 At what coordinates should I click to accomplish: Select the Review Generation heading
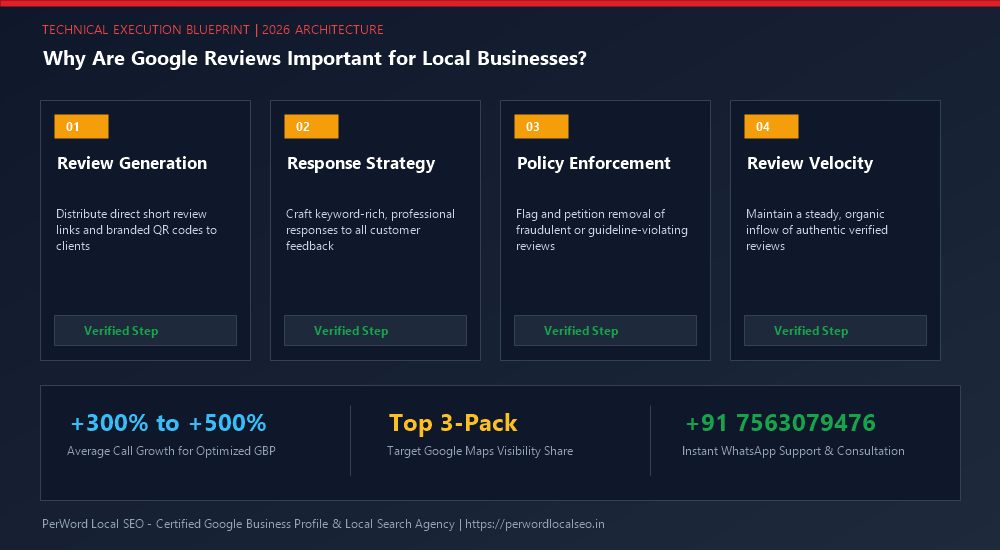(x=132, y=163)
